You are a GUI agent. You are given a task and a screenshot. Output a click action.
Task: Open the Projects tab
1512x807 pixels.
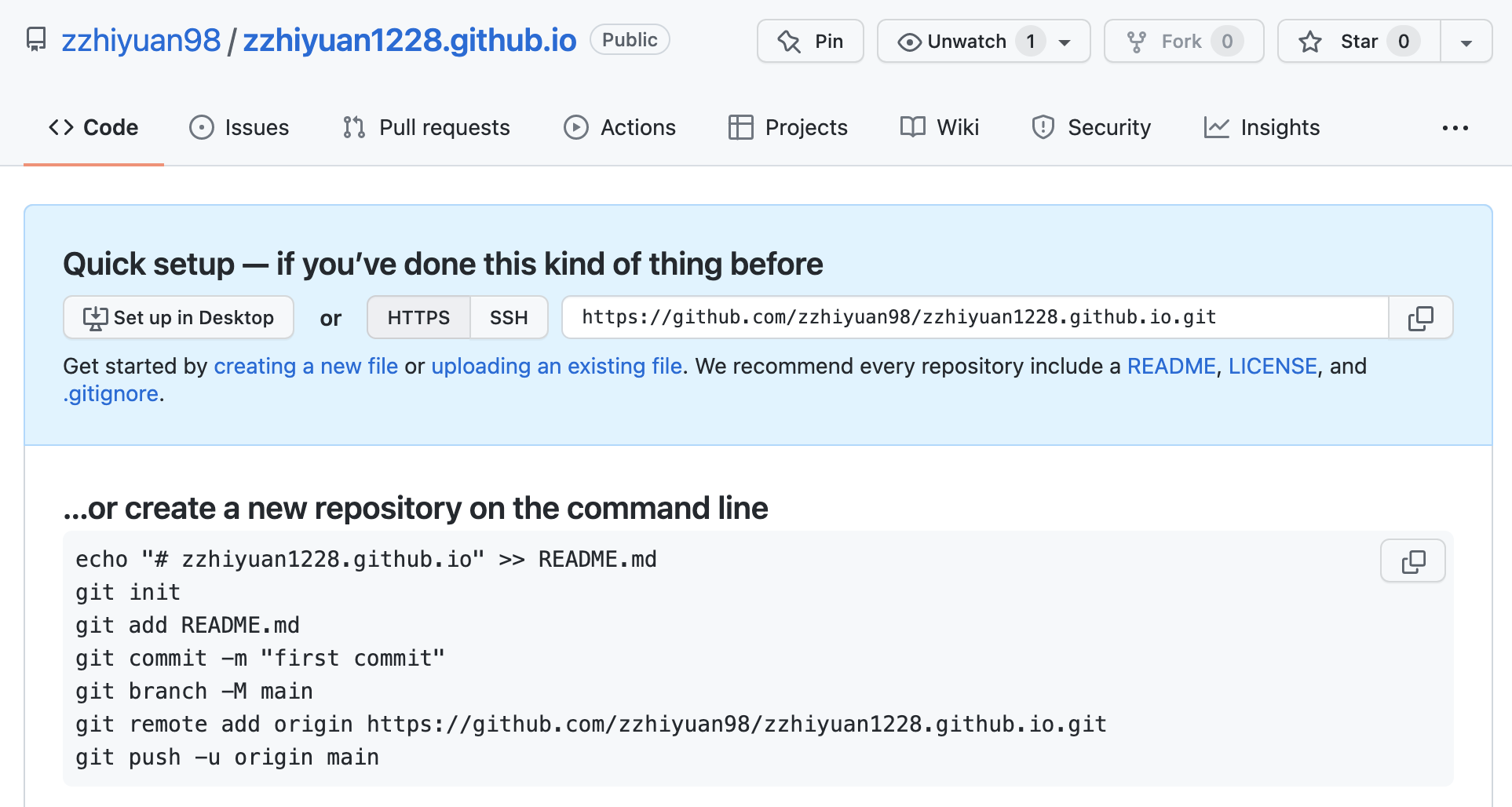(x=787, y=127)
